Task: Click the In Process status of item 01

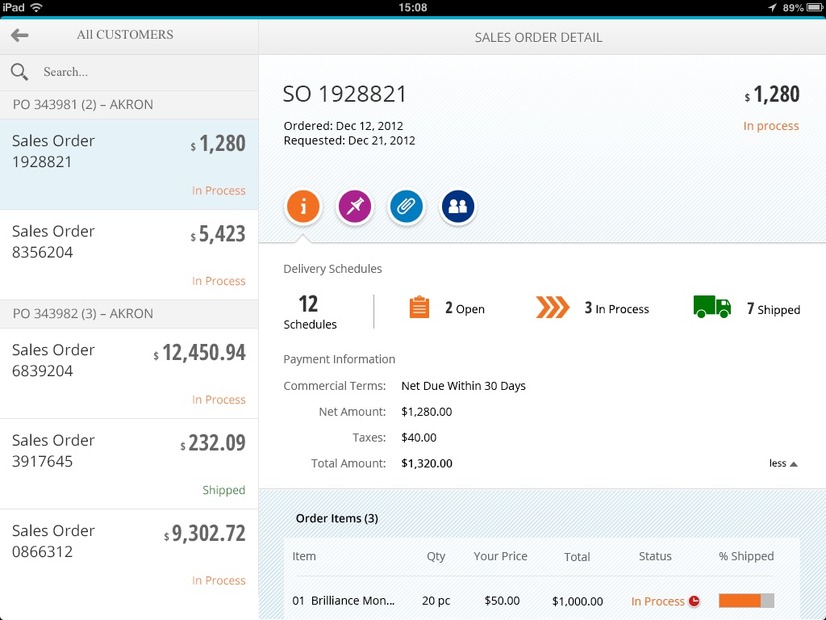Action: click(x=657, y=601)
